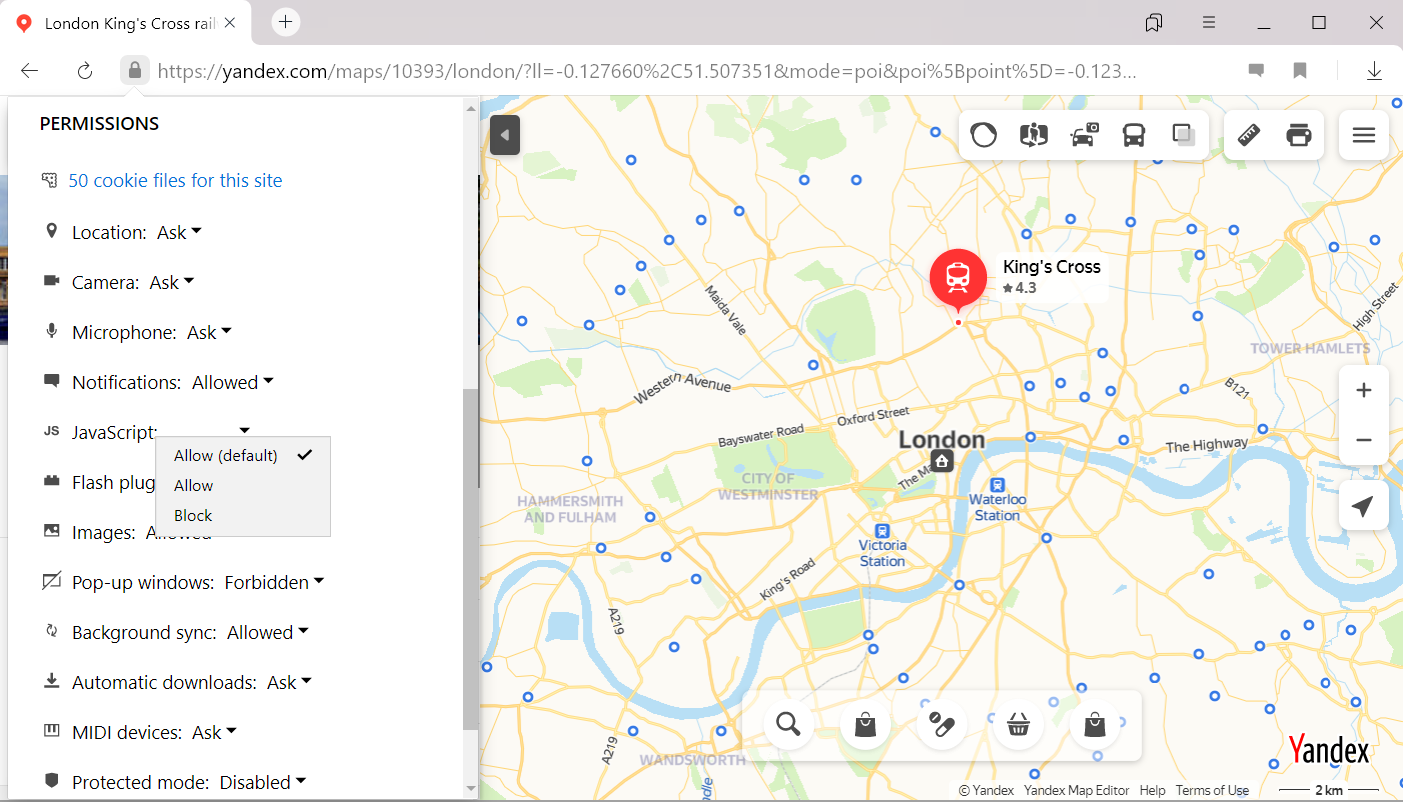This screenshot has height=802, width=1403.
Task: Open the browser settings menu lines
Action: (1208, 23)
